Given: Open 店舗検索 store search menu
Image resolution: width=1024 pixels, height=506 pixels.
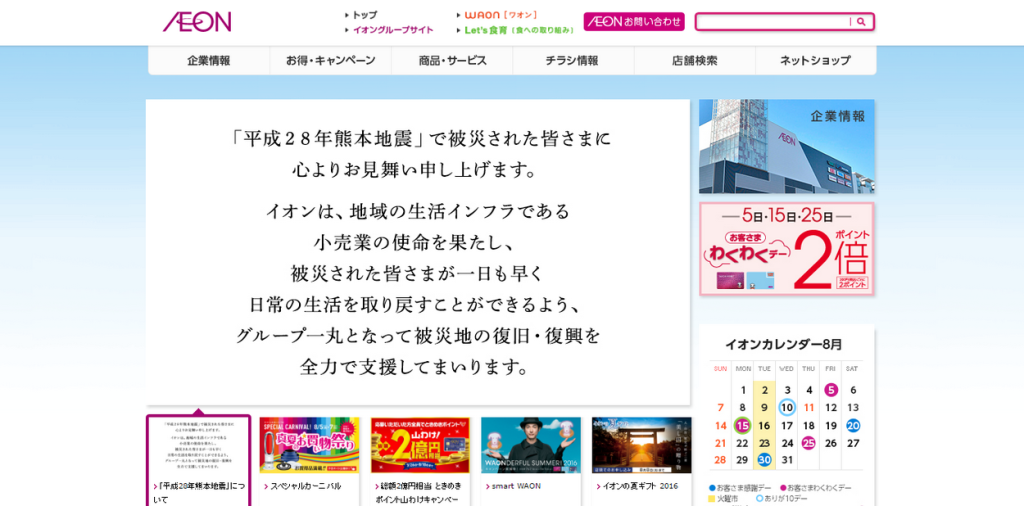Looking at the screenshot, I should coord(694,61).
